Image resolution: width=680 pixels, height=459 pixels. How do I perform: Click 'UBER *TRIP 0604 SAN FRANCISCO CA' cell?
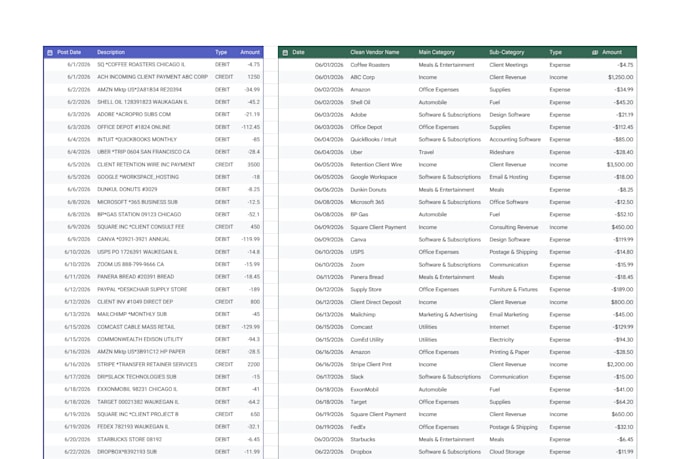(x=144, y=152)
